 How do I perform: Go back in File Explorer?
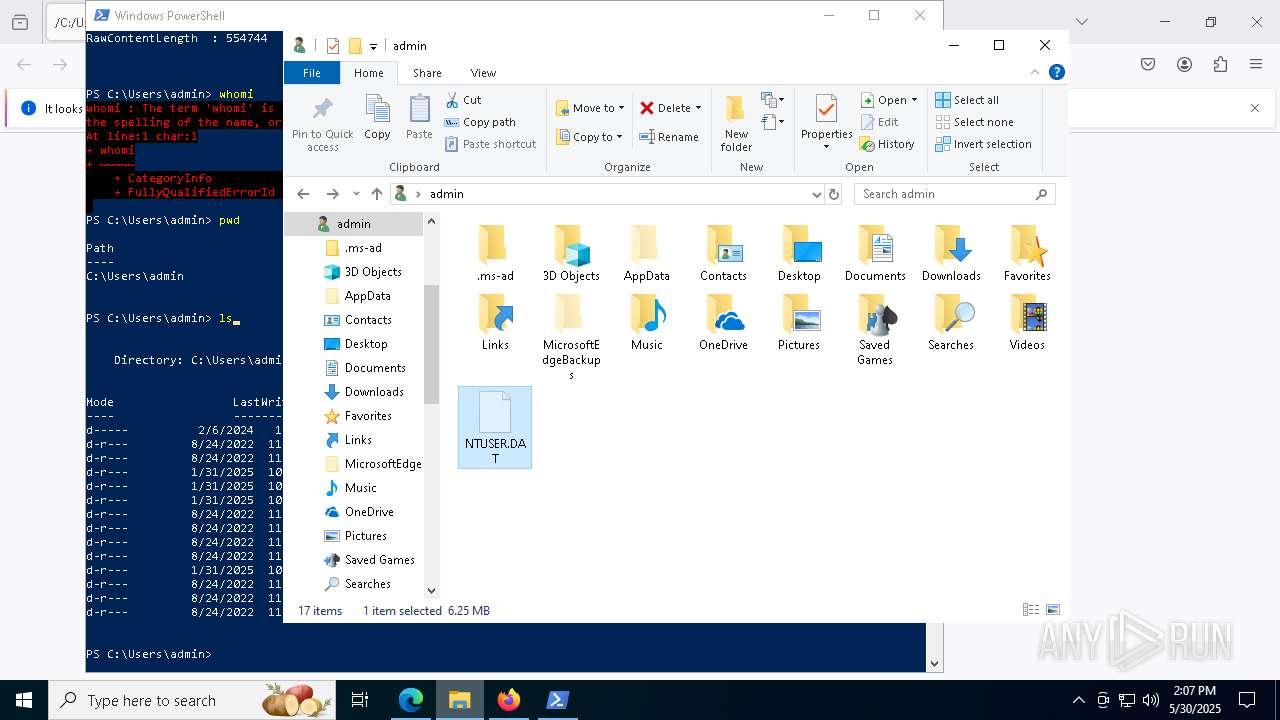304,194
